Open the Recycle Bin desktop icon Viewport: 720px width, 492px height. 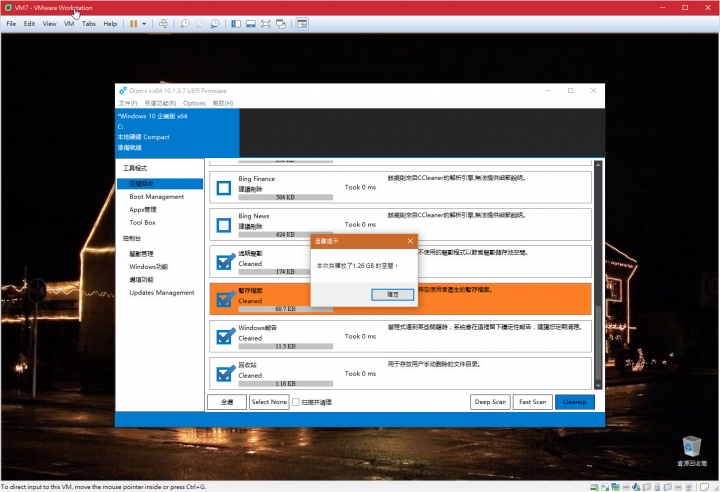[692, 451]
